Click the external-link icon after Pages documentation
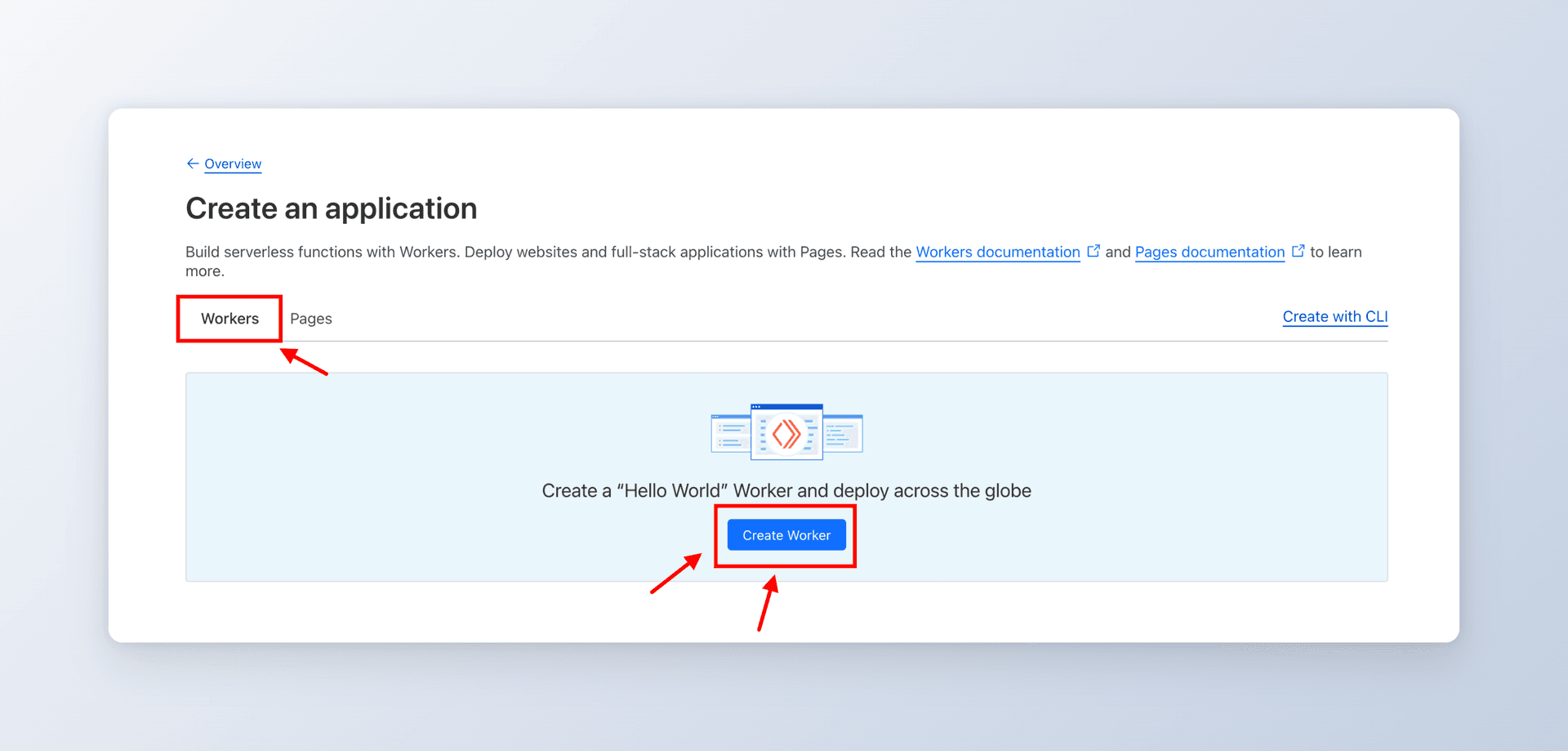 [x=1298, y=251]
